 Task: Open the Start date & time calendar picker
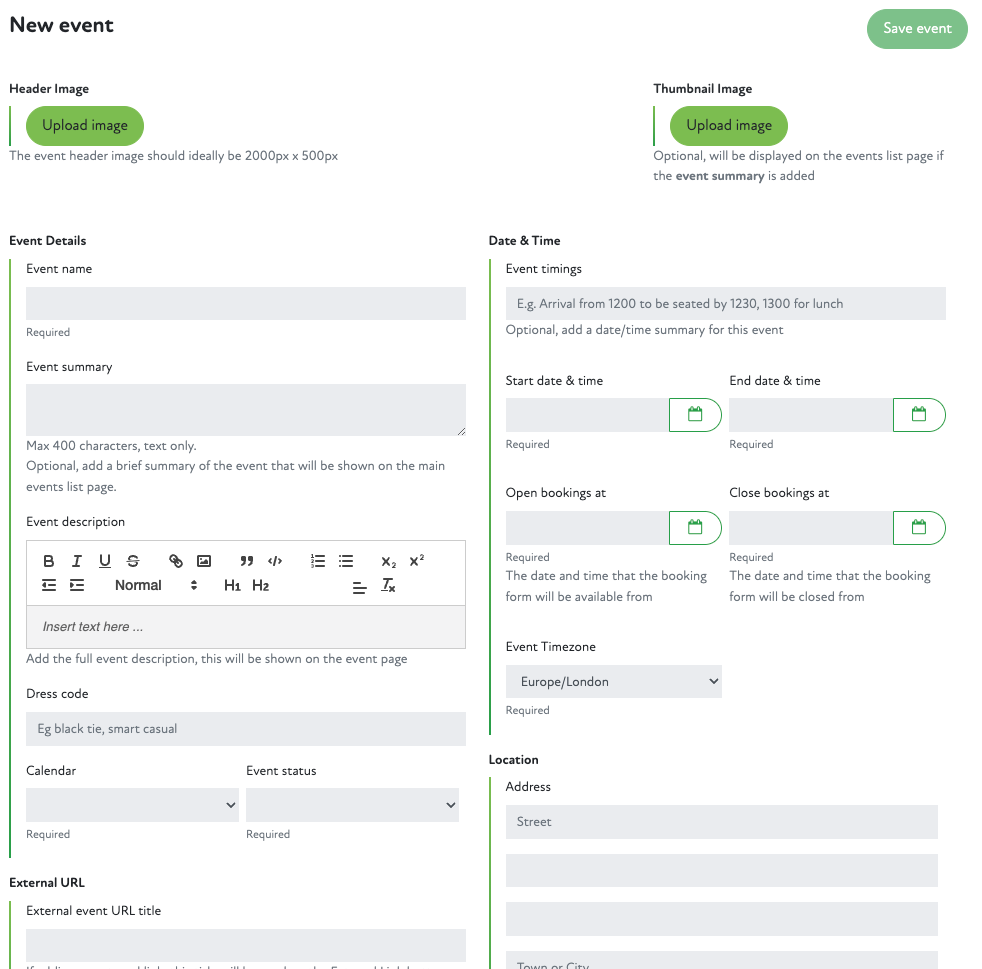click(695, 414)
